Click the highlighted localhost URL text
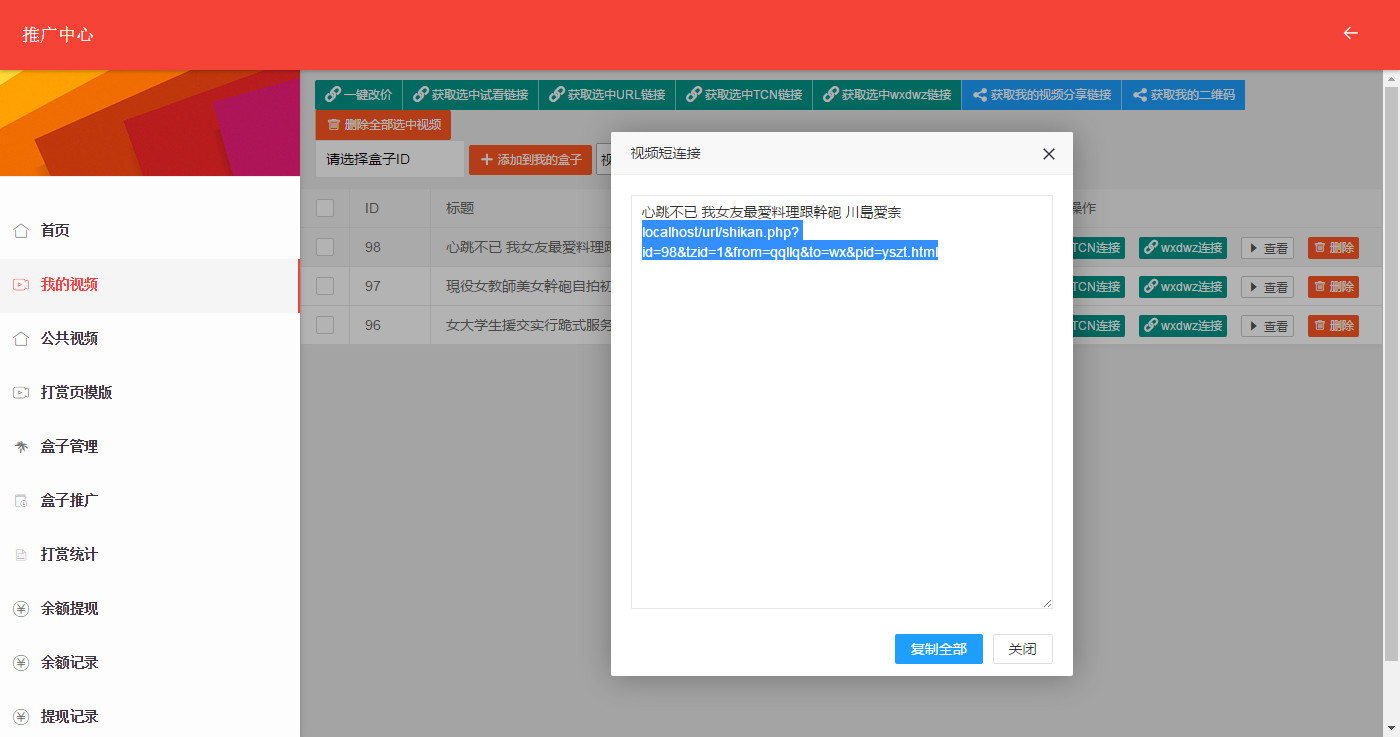The height and width of the screenshot is (737, 1400). pos(790,243)
